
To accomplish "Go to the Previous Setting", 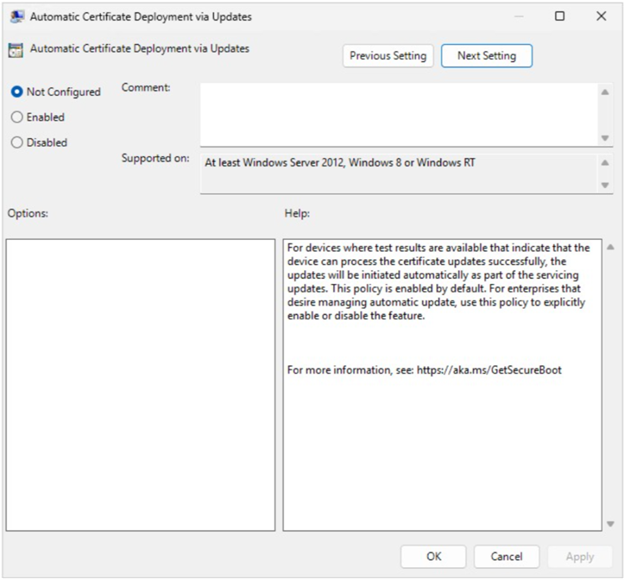I will point(388,56).
